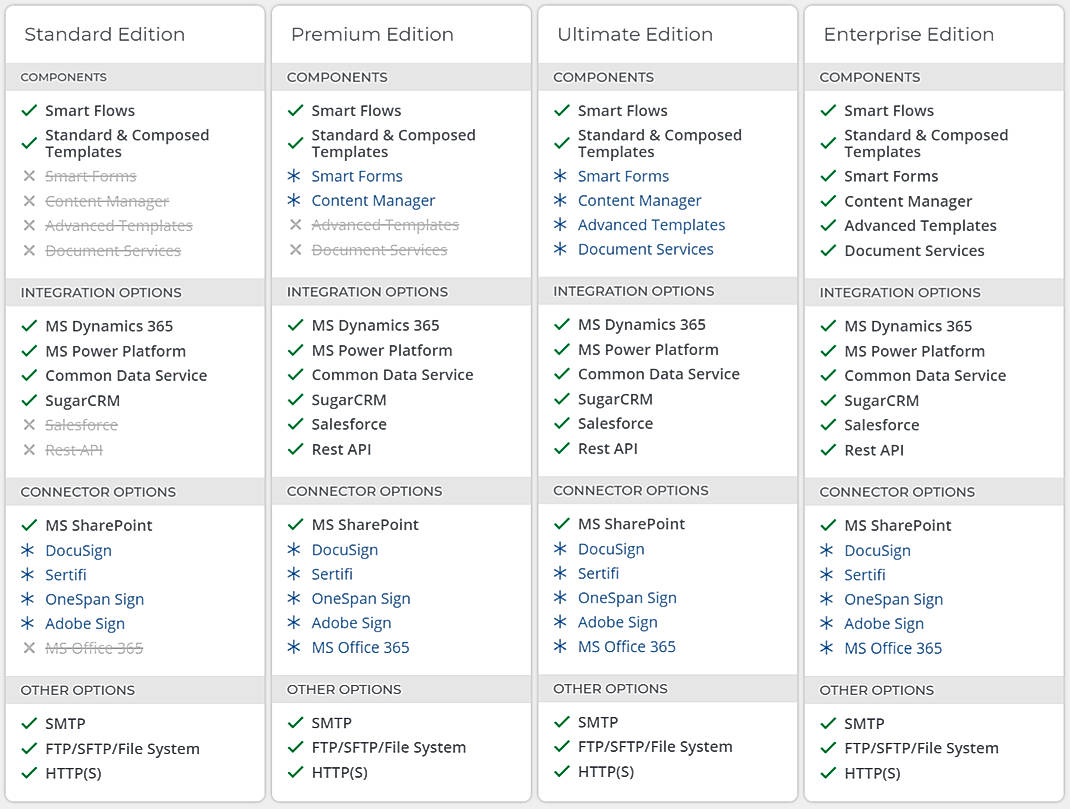This screenshot has height=809, width=1070.
Task: Select the DocuSign link in Standard Edition
Action: [x=78, y=550]
